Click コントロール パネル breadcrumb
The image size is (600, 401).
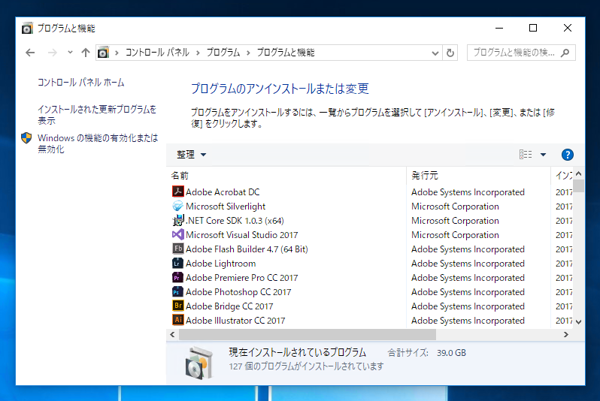pos(157,52)
